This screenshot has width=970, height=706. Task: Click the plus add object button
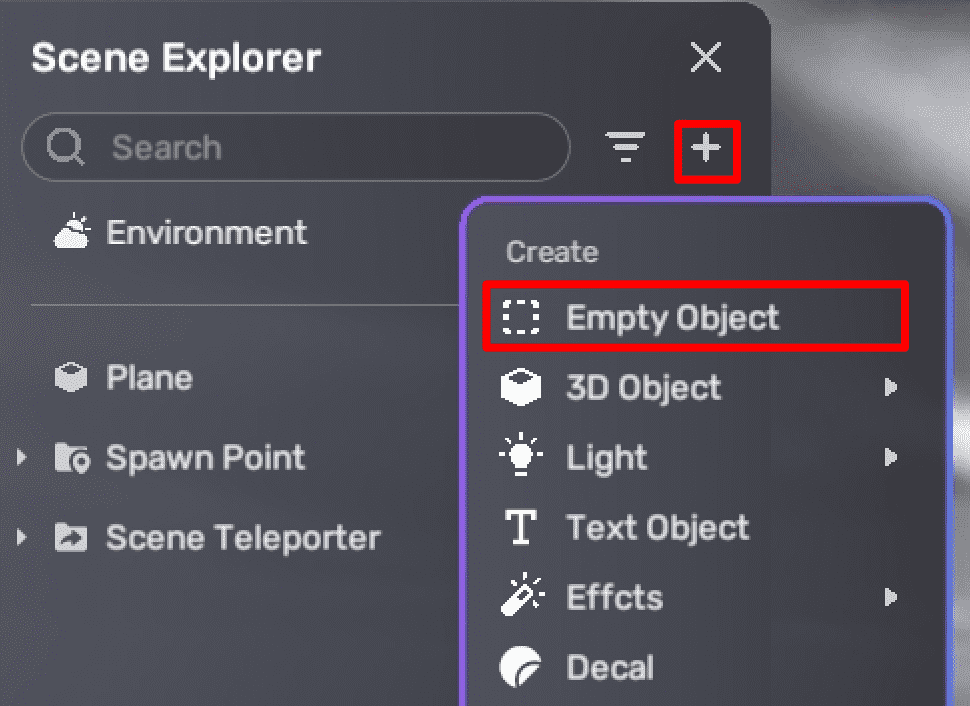[707, 149]
